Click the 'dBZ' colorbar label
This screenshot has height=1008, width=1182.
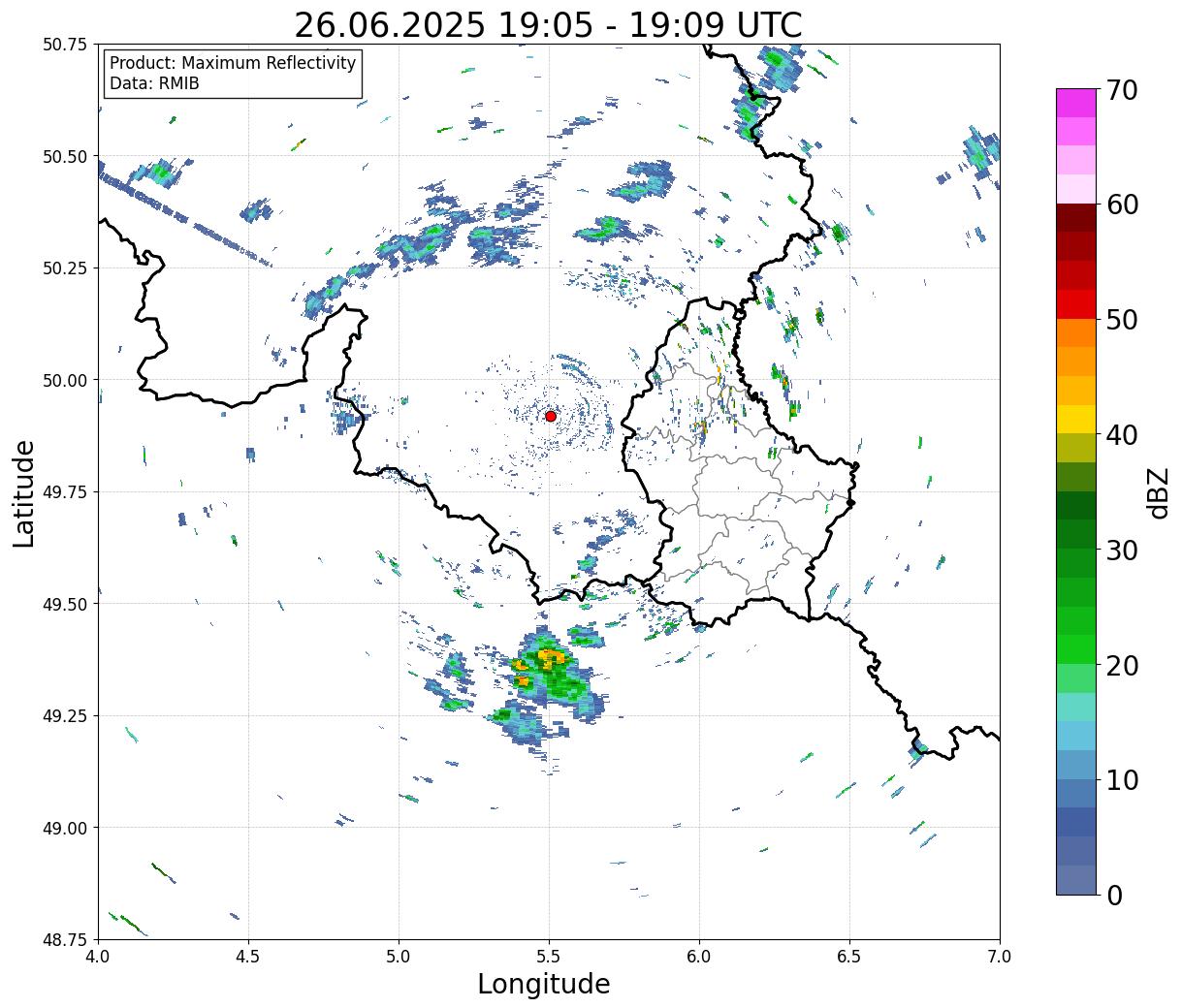point(1159,492)
